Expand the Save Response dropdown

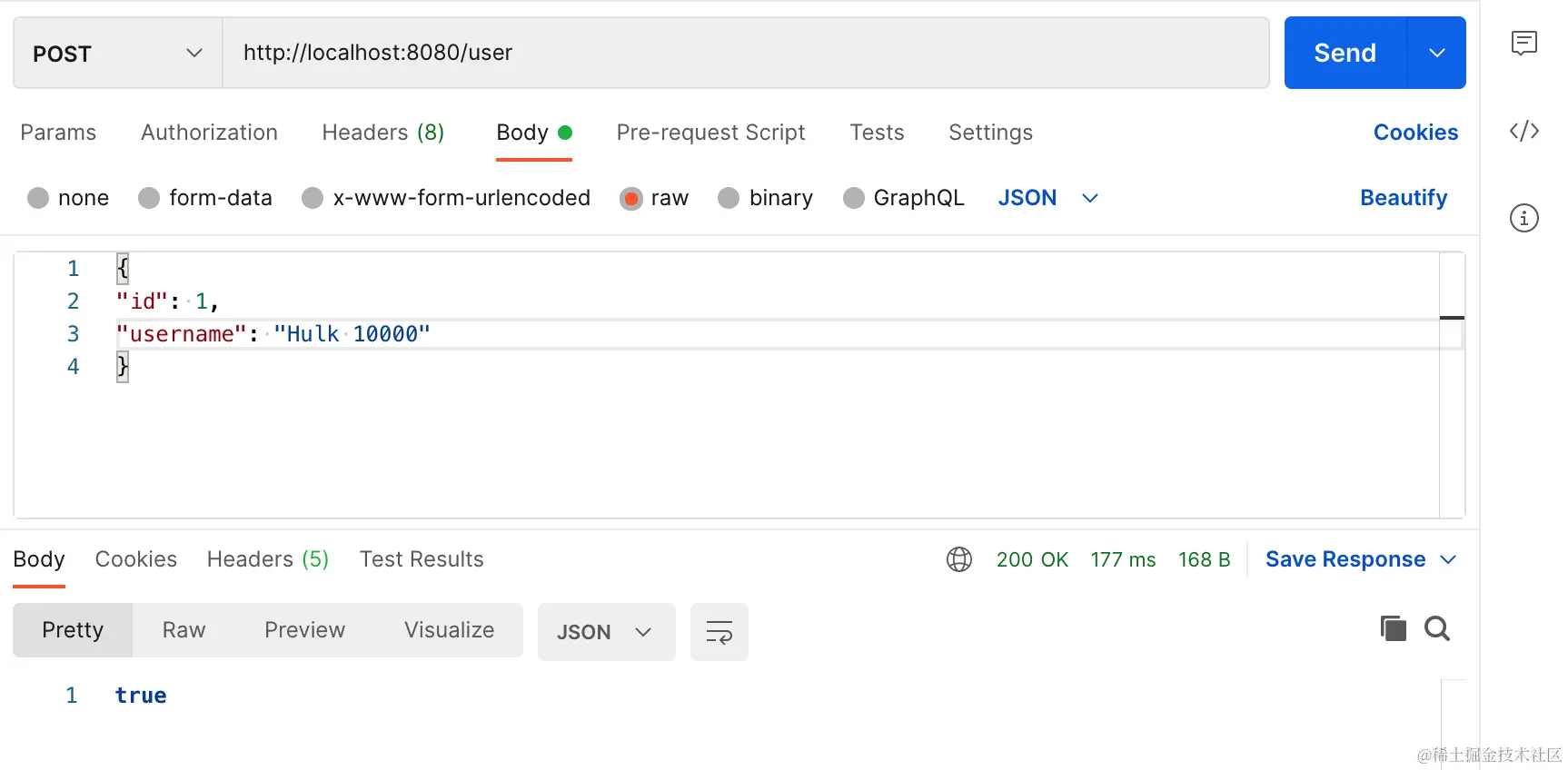(x=1449, y=559)
